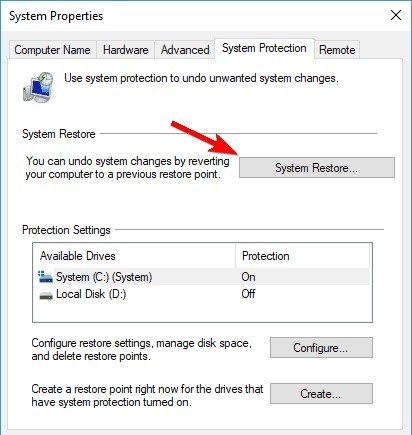Click the Off status for Local Disk
This screenshot has width=412, height=435.
(x=249, y=294)
